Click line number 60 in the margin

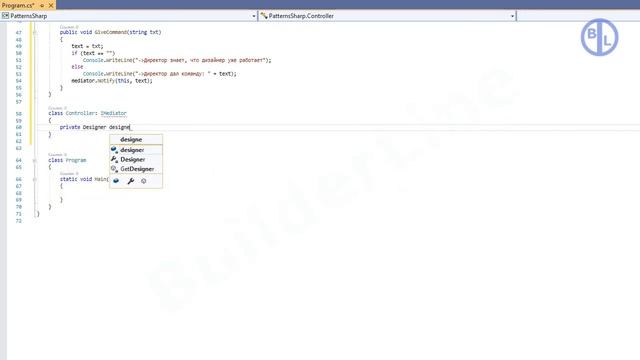19,127
